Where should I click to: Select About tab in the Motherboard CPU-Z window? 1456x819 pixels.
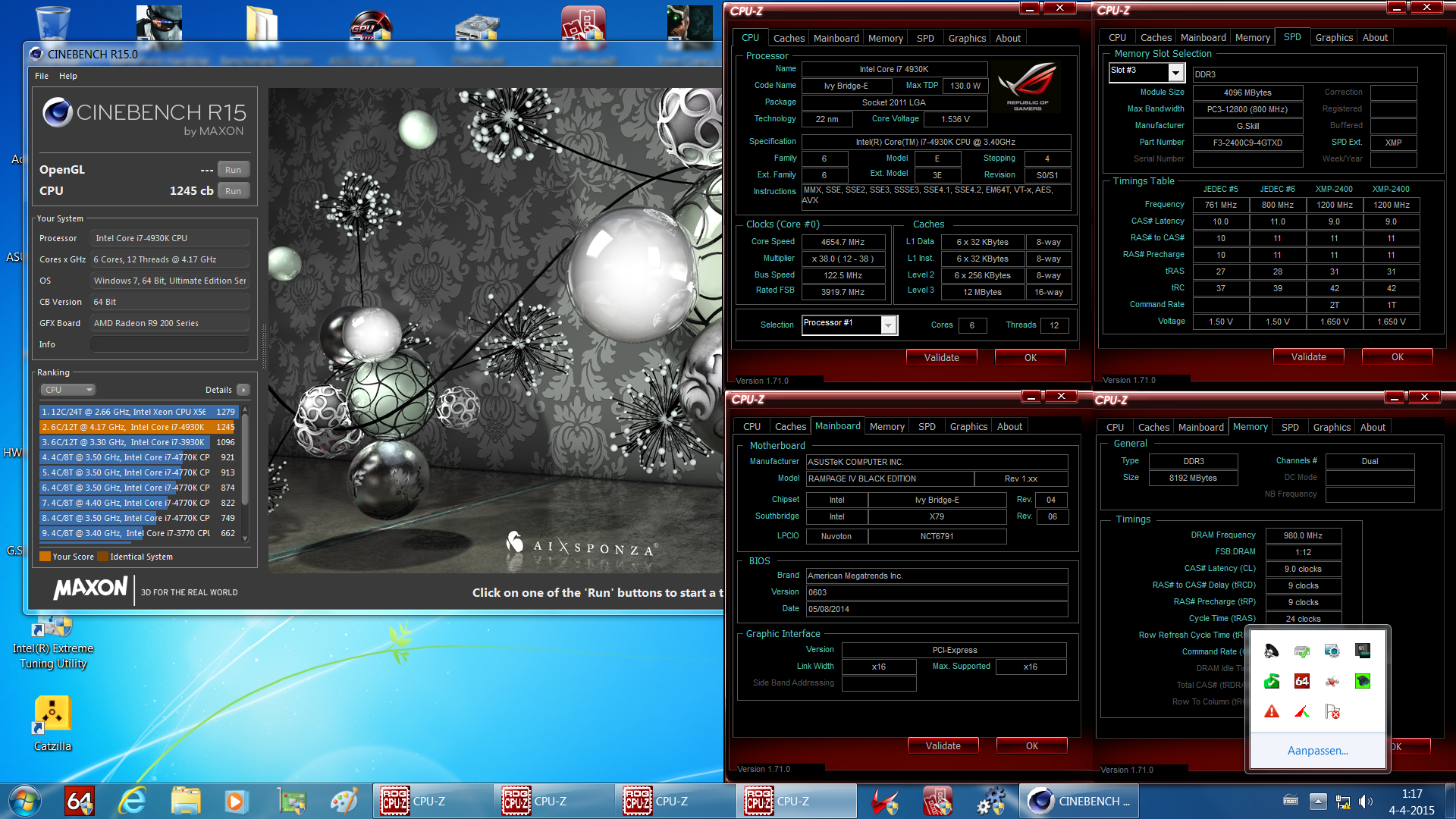(x=1009, y=426)
